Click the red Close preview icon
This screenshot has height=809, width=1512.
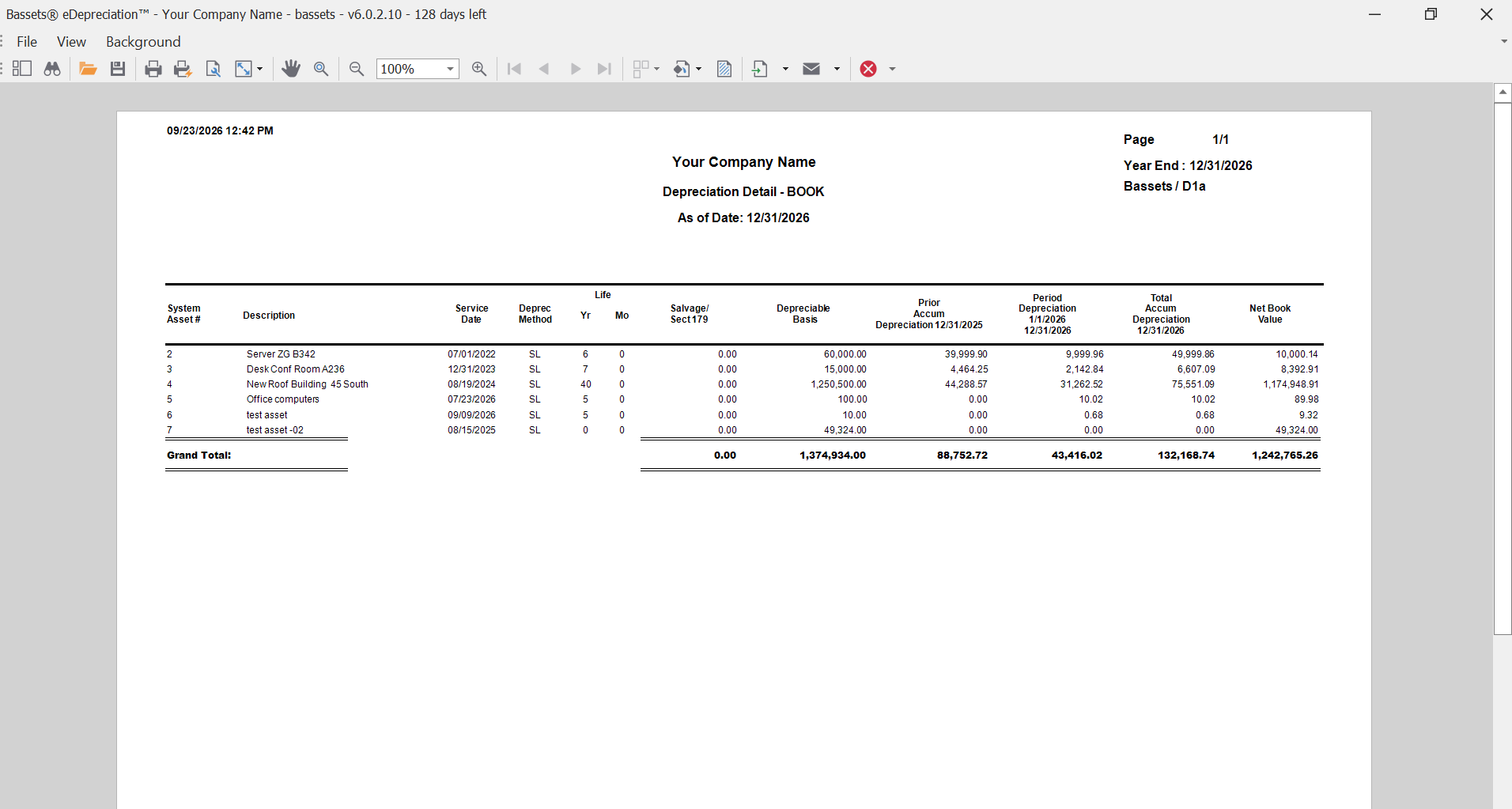[868, 69]
